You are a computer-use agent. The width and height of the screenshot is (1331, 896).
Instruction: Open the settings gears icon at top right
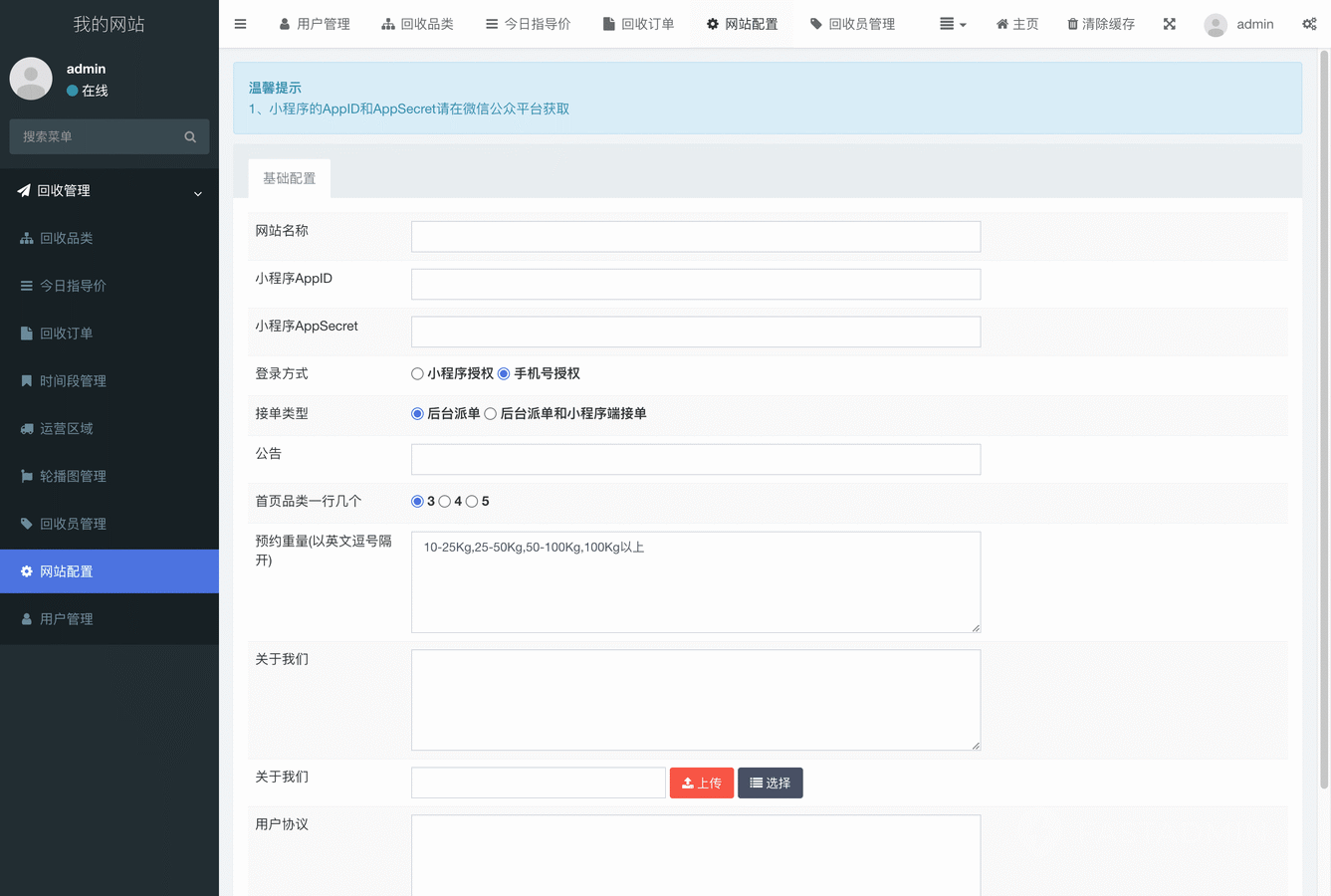[x=1309, y=24]
